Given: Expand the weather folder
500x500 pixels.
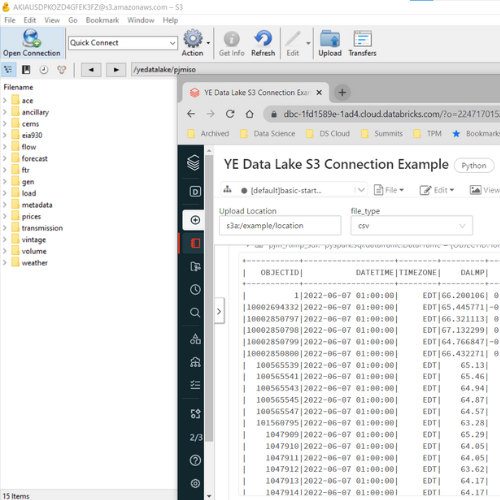Looking at the screenshot, I should [5, 263].
